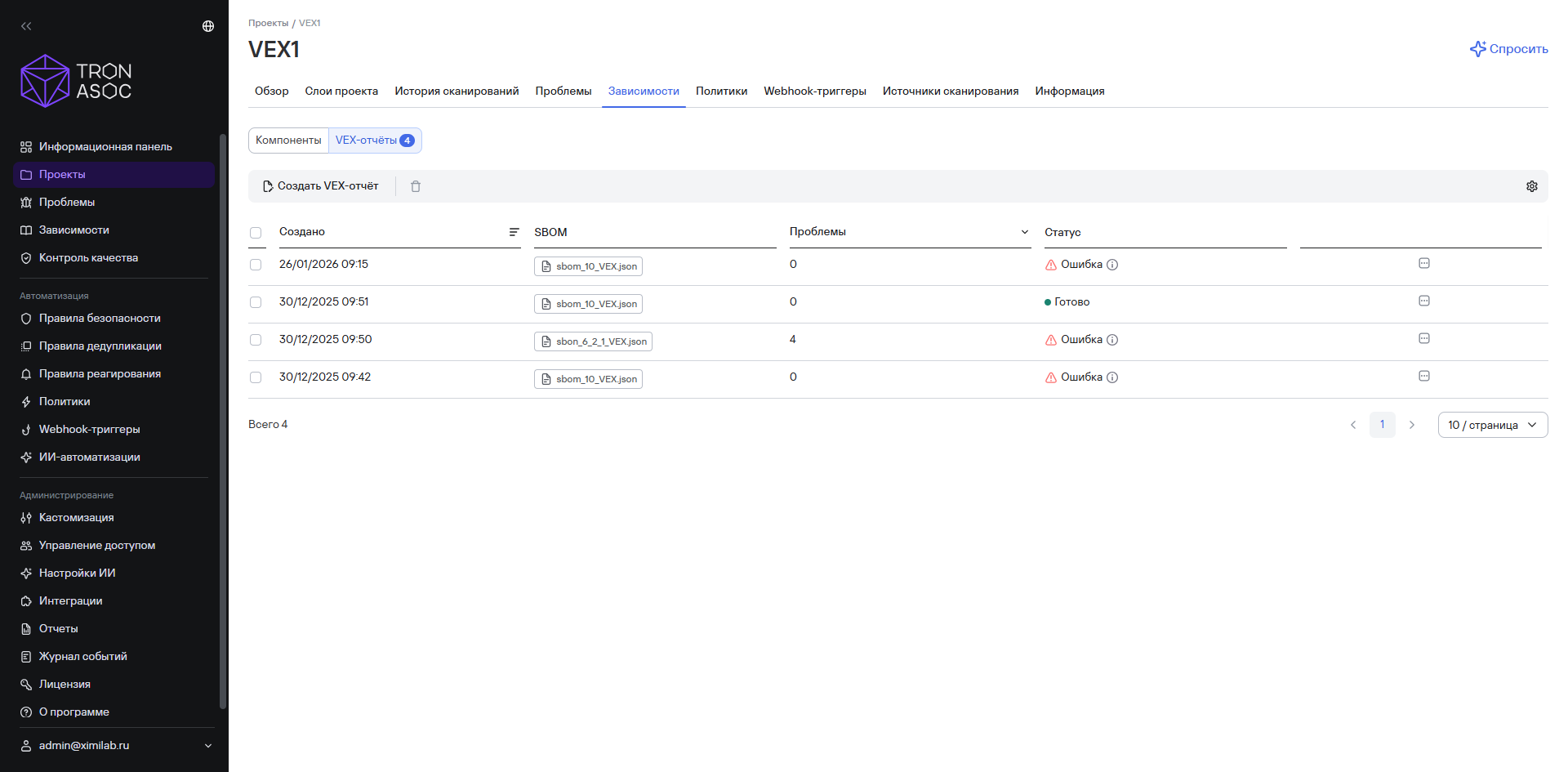This screenshot has height=772, width=1568.
Task: Select checkbox for 30/12/2025 09:50 row
Action: tap(256, 340)
